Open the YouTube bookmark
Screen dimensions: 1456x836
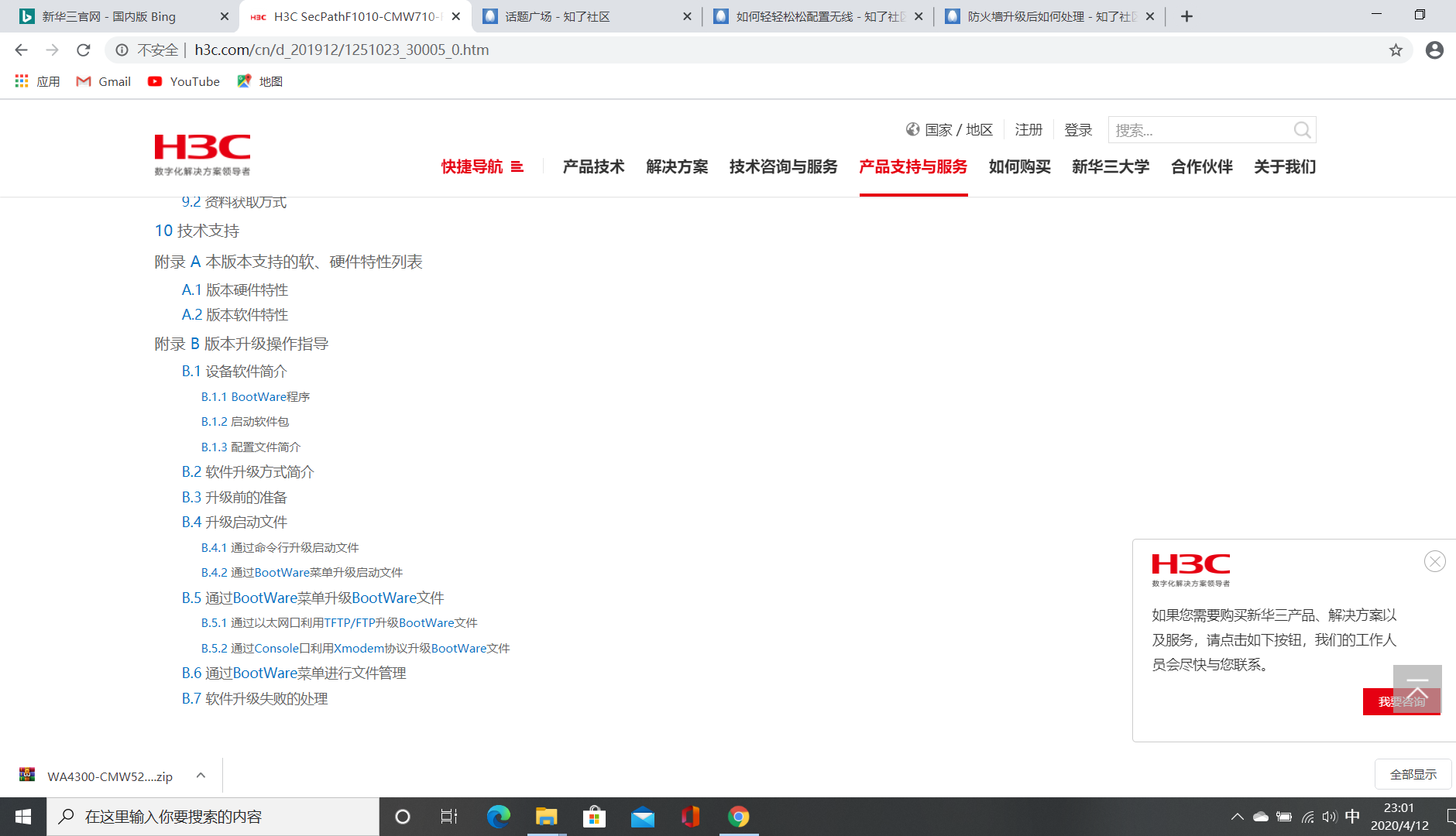(x=184, y=81)
